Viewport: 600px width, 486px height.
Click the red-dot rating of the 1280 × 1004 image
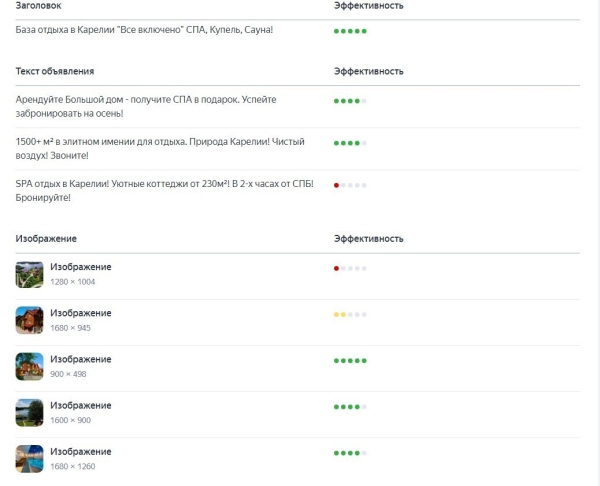350,268
